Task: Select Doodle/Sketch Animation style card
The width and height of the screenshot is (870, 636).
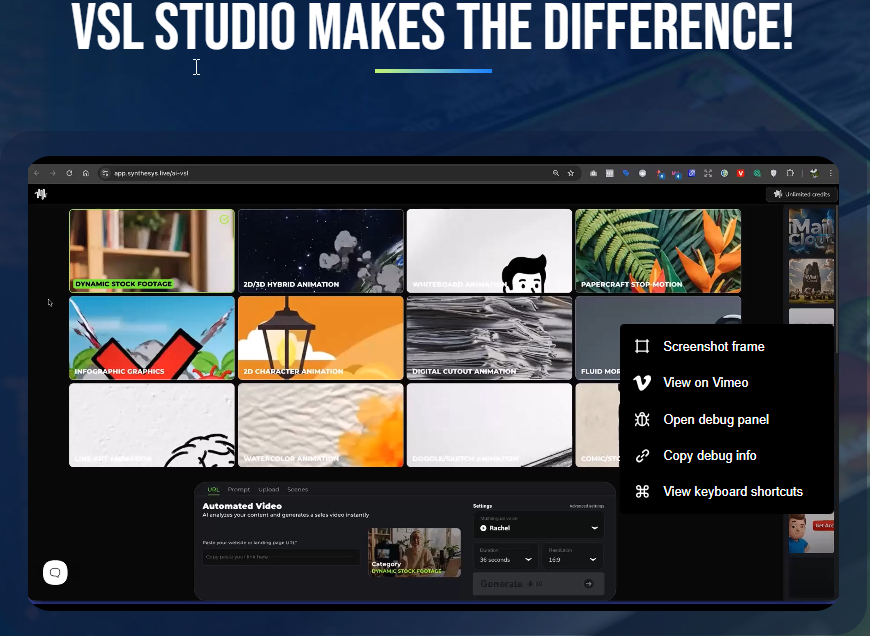Action: tap(489, 425)
